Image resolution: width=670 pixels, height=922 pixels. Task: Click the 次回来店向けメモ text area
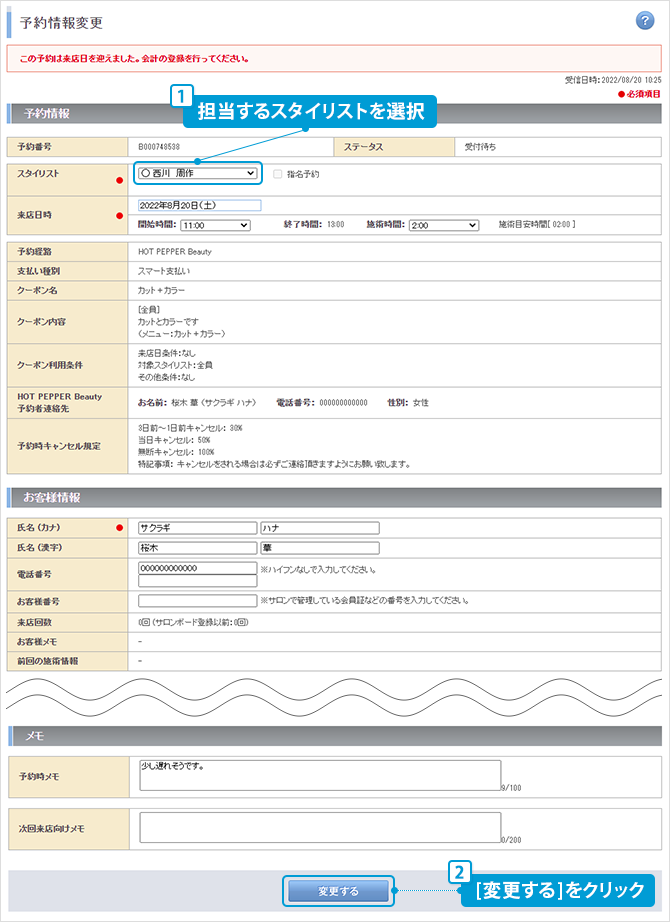pyautogui.click(x=320, y=827)
